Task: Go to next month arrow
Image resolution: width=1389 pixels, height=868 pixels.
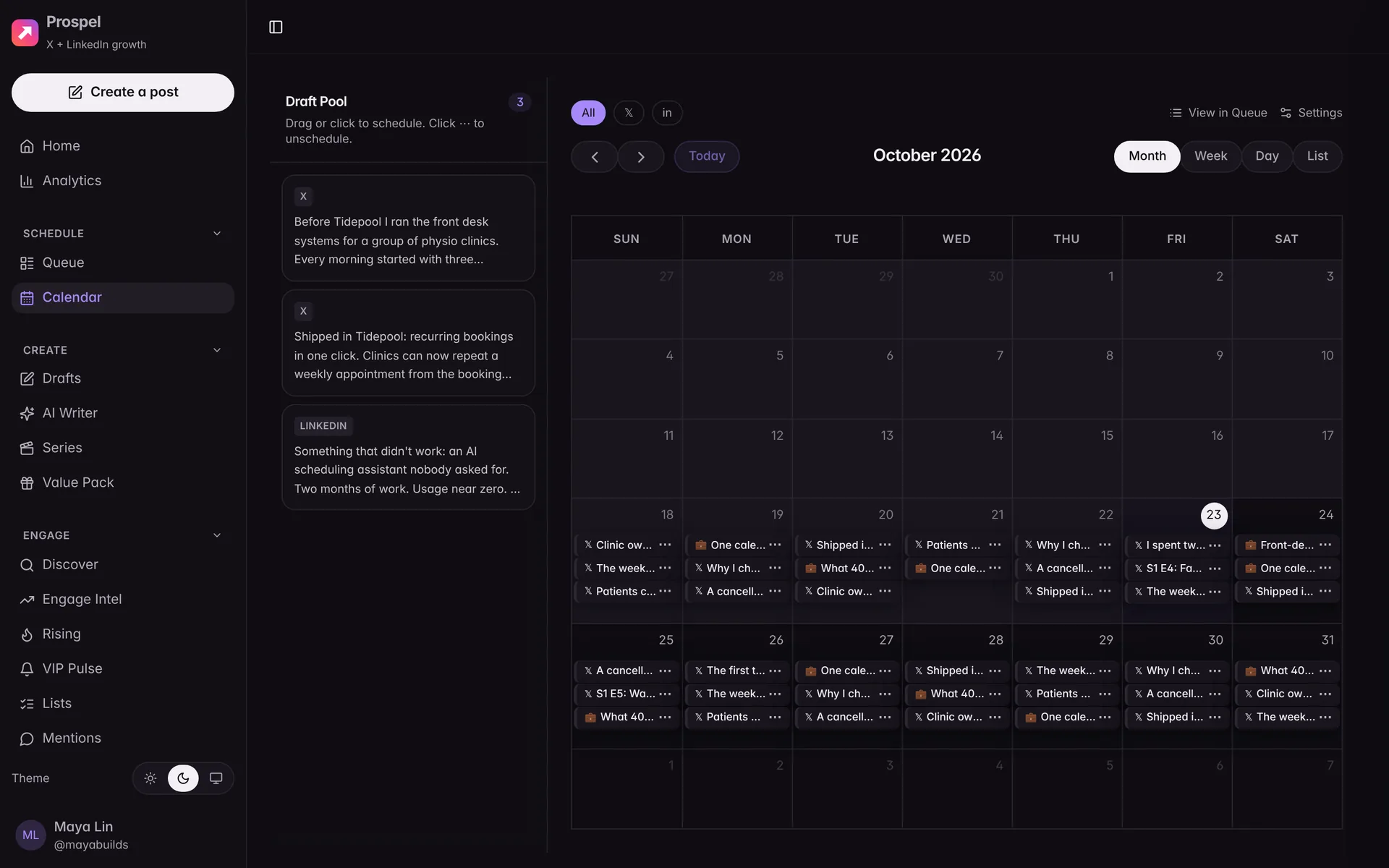Action: click(x=641, y=157)
